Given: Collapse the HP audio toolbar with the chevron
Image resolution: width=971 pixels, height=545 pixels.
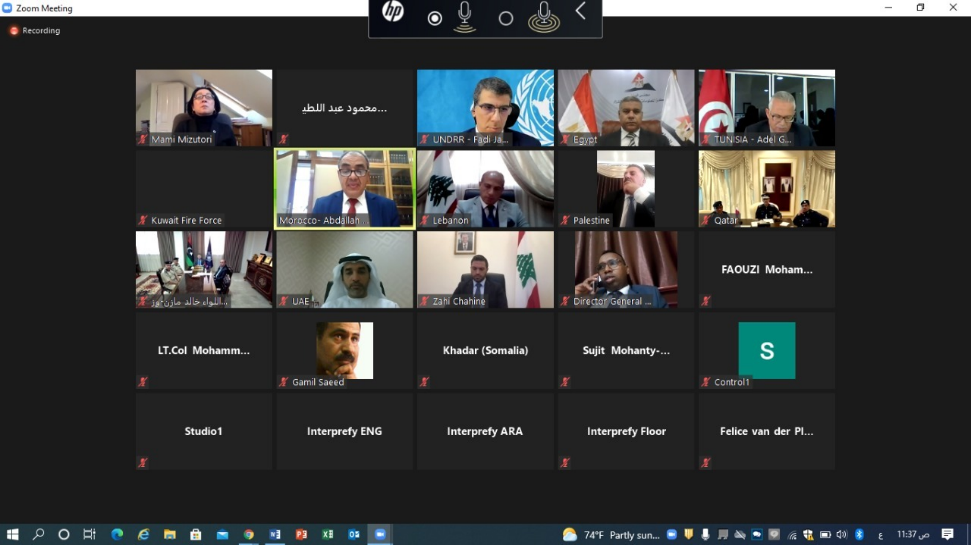Looking at the screenshot, I should [x=580, y=12].
